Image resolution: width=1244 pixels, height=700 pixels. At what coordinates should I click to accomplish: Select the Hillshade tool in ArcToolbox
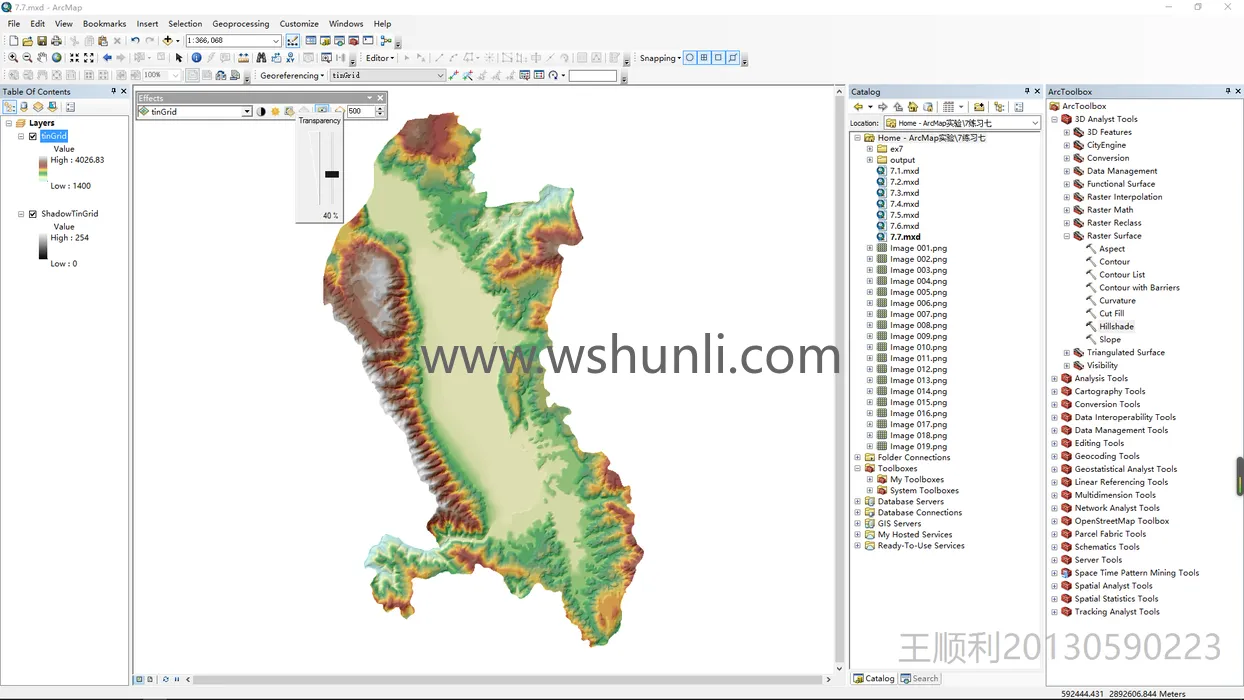click(x=1116, y=327)
